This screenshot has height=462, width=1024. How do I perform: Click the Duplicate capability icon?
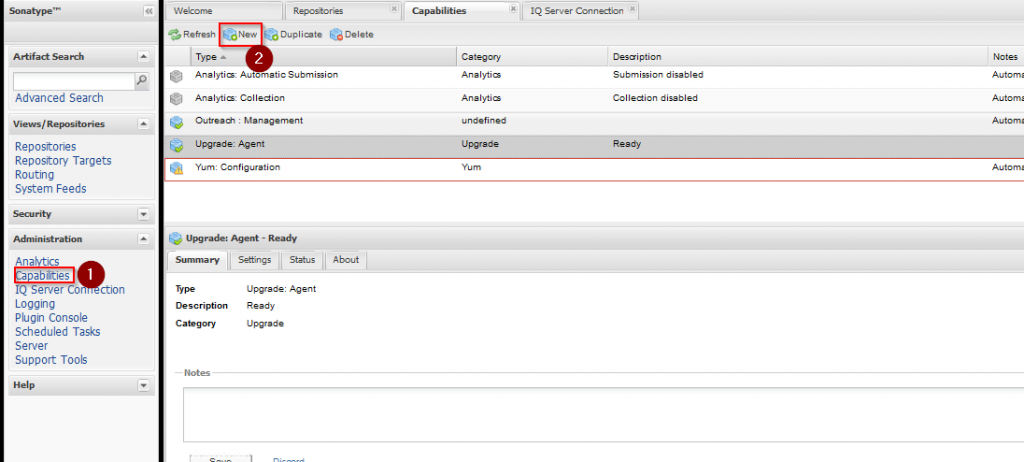tap(271, 34)
